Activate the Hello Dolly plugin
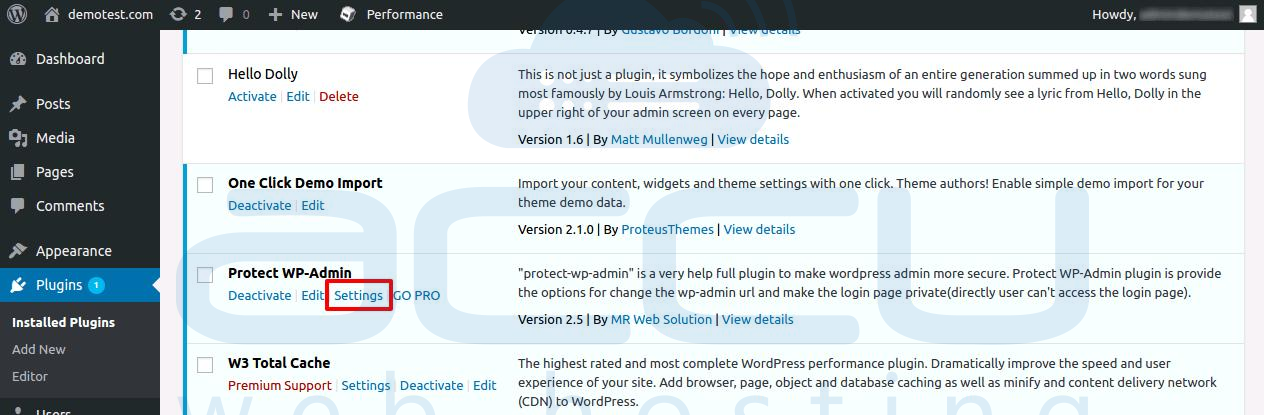Screen dimensions: 1264x415 coord(252,97)
